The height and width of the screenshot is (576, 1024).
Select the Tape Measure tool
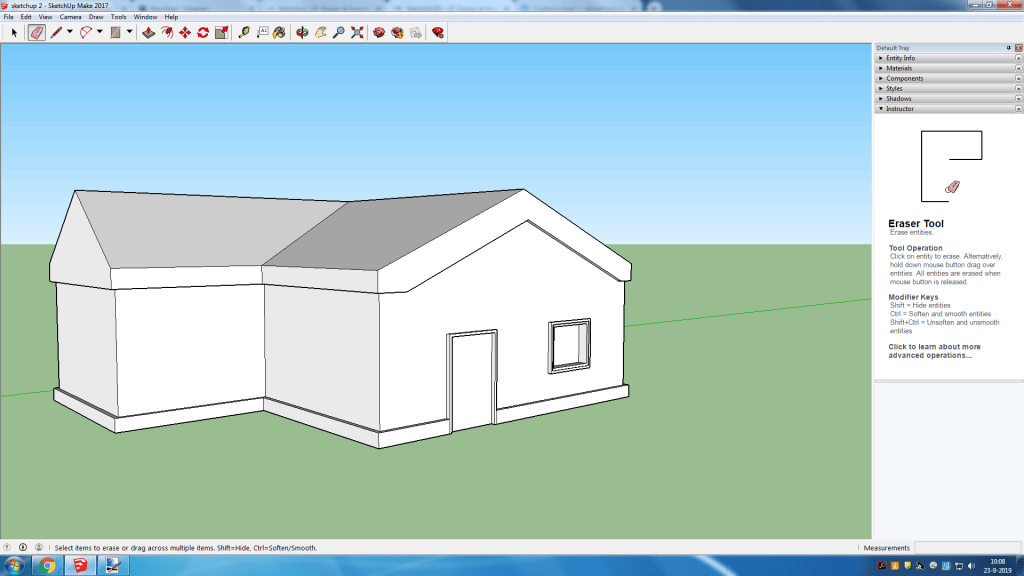click(244, 32)
